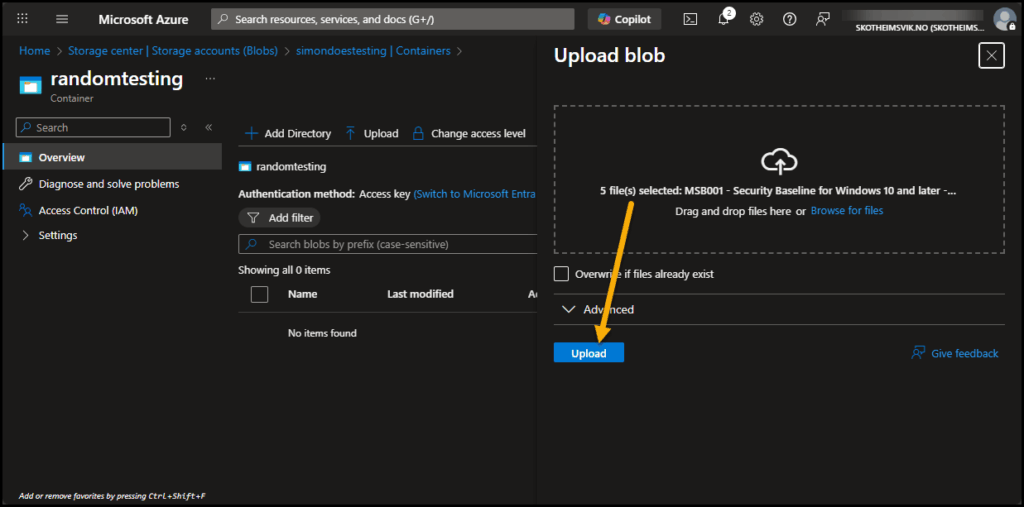
Task: Click the Add filter button
Action: click(x=280, y=218)
